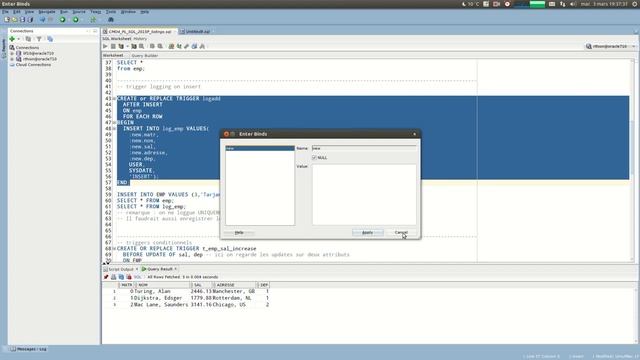Screen dimensions: 640x360
Task: Click the print icon in Query Result toolbar
Action: [x=113, y=277]
